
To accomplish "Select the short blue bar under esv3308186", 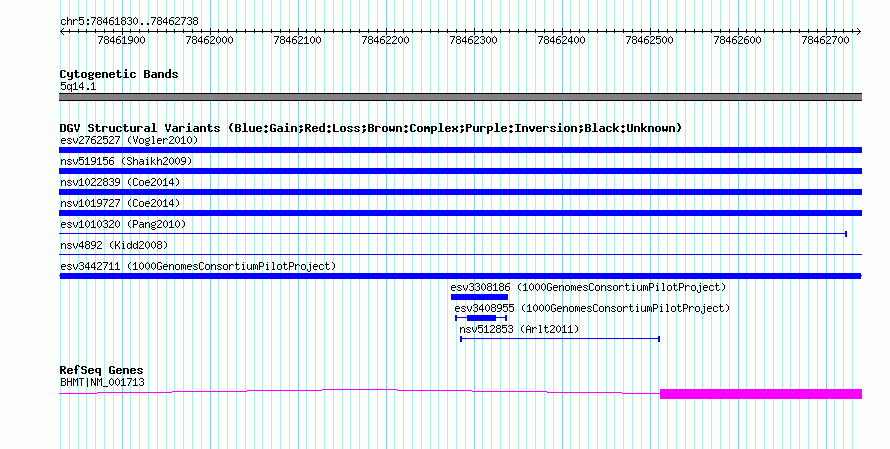I will pos(480,297).
